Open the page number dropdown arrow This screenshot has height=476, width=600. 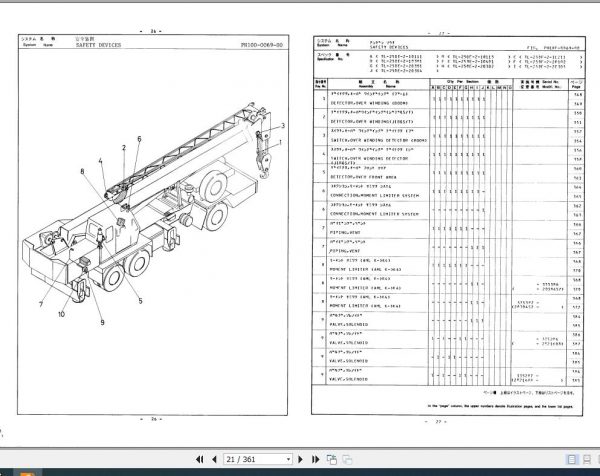(289, 460)
